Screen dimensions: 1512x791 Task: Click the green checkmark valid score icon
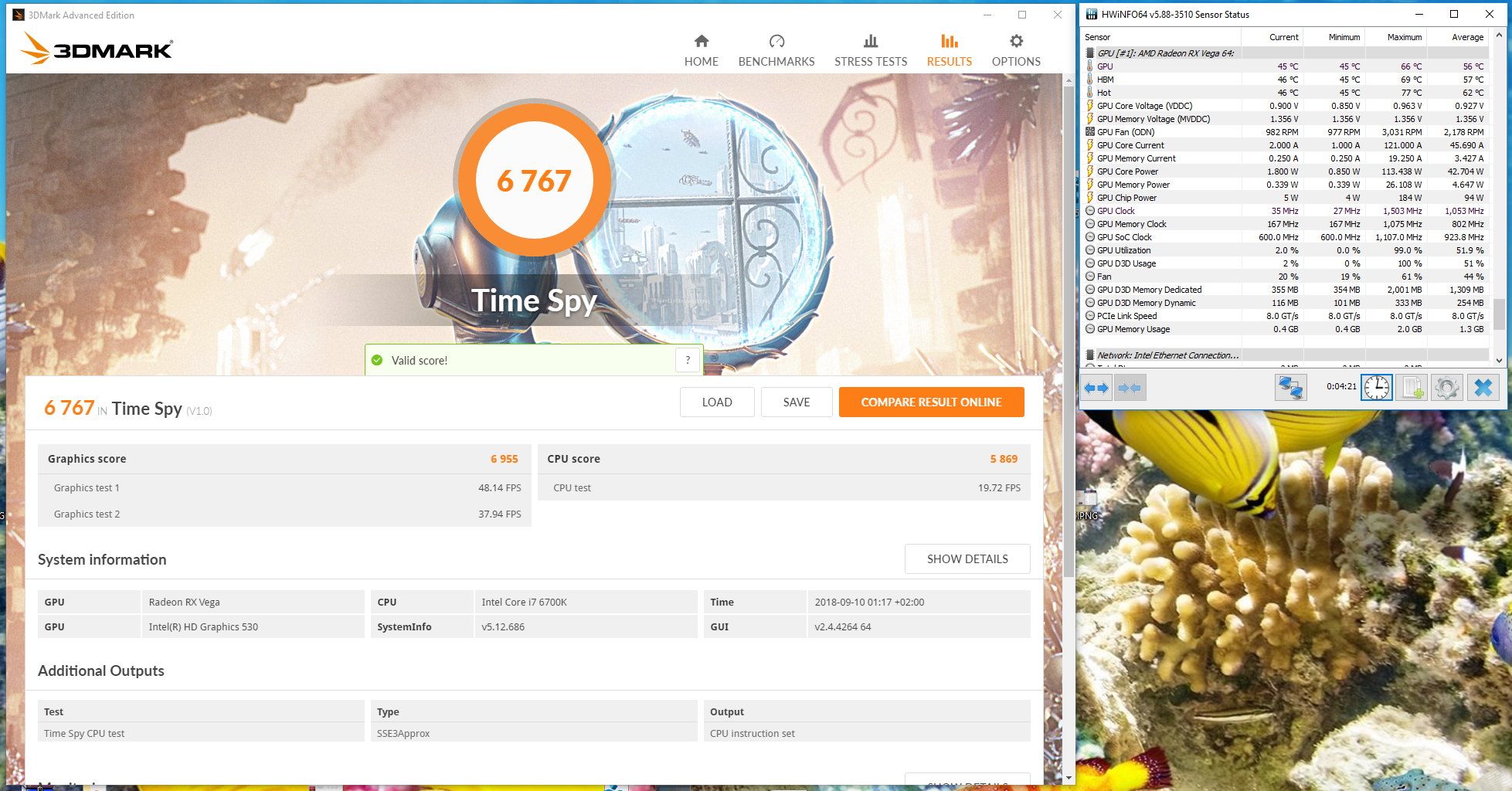[377, 361]
